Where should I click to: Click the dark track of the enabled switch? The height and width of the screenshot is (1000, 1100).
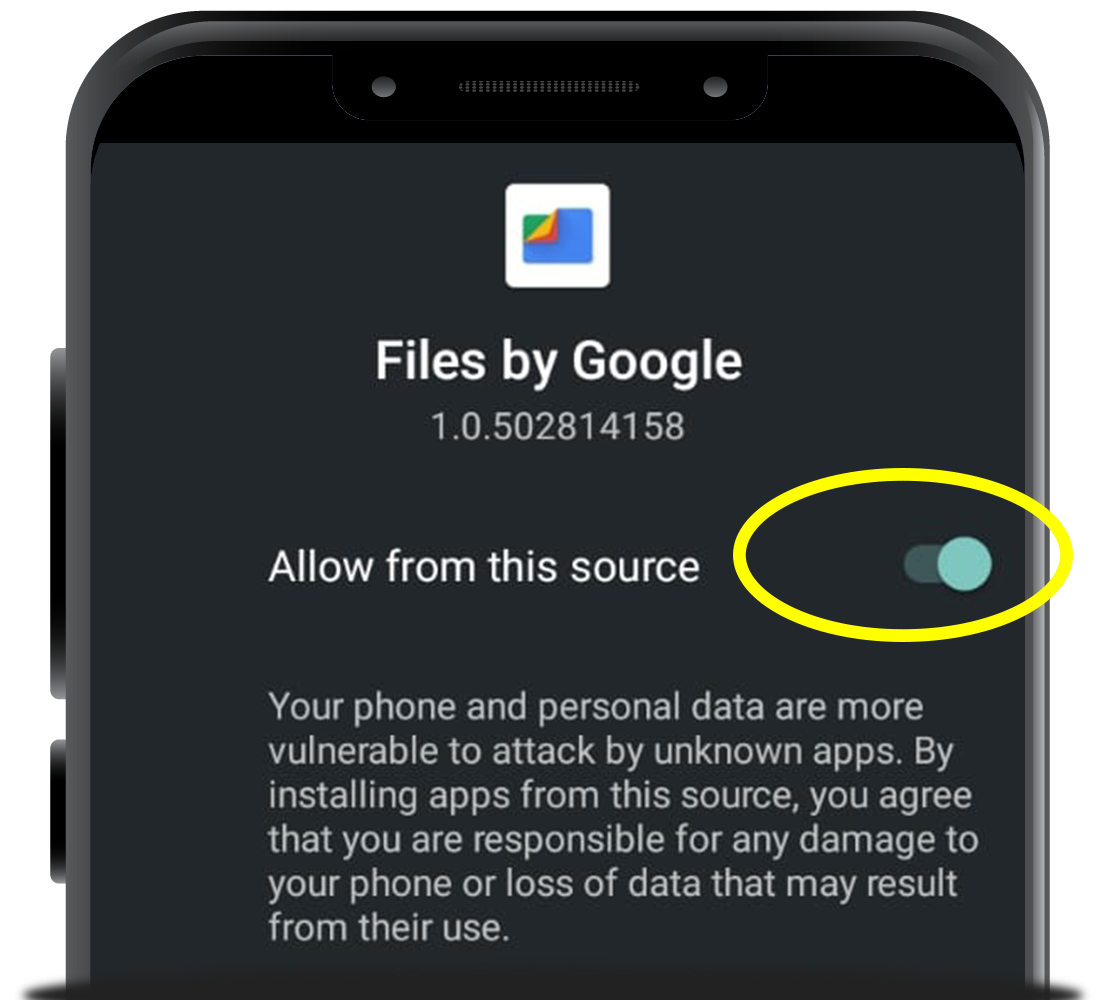click(920, 564)
